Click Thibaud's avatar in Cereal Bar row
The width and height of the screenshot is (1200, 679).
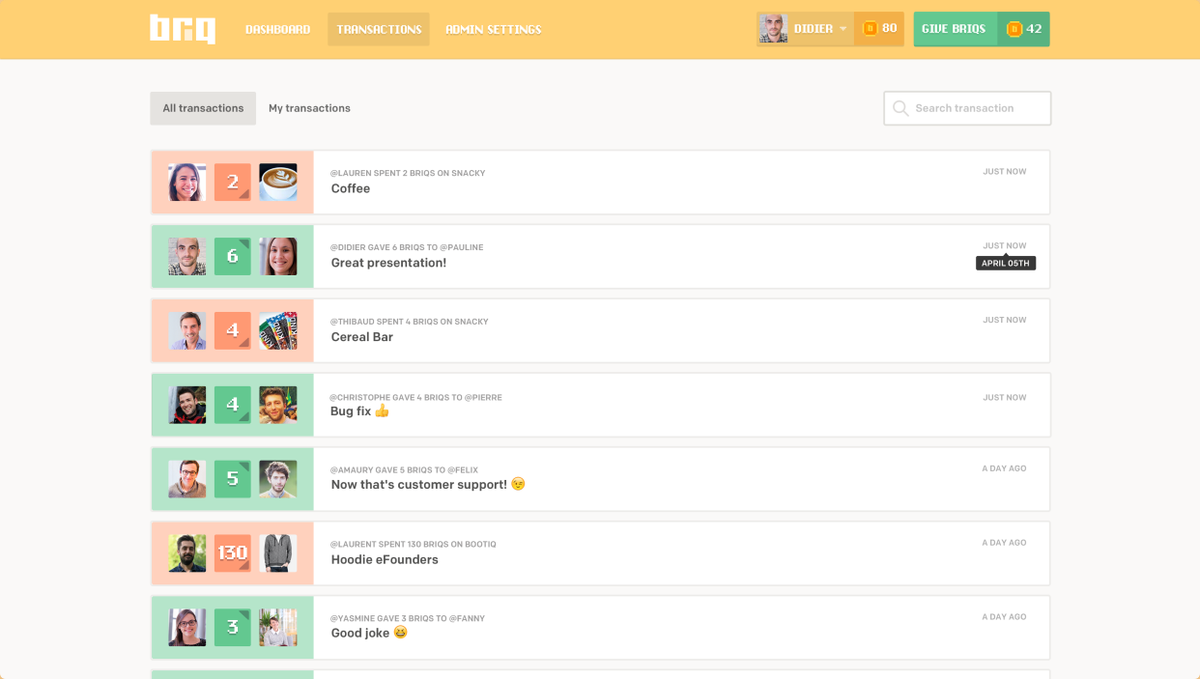tap(187, 330)
